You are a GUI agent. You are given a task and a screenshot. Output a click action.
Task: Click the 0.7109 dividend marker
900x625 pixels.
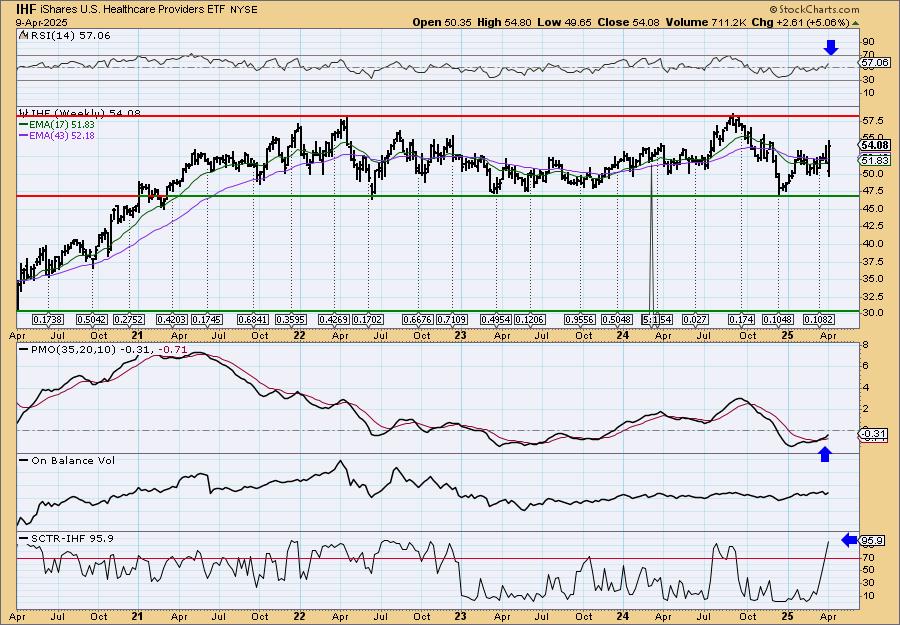tap(452, 320)
